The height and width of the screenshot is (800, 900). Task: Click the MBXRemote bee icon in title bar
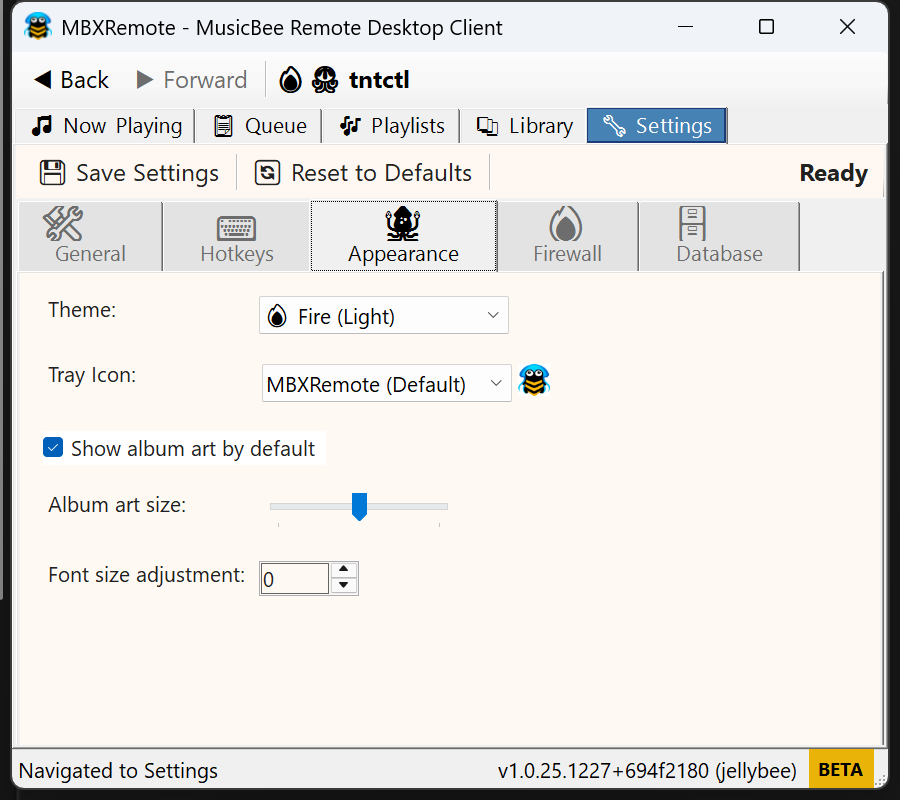(38, 27)
